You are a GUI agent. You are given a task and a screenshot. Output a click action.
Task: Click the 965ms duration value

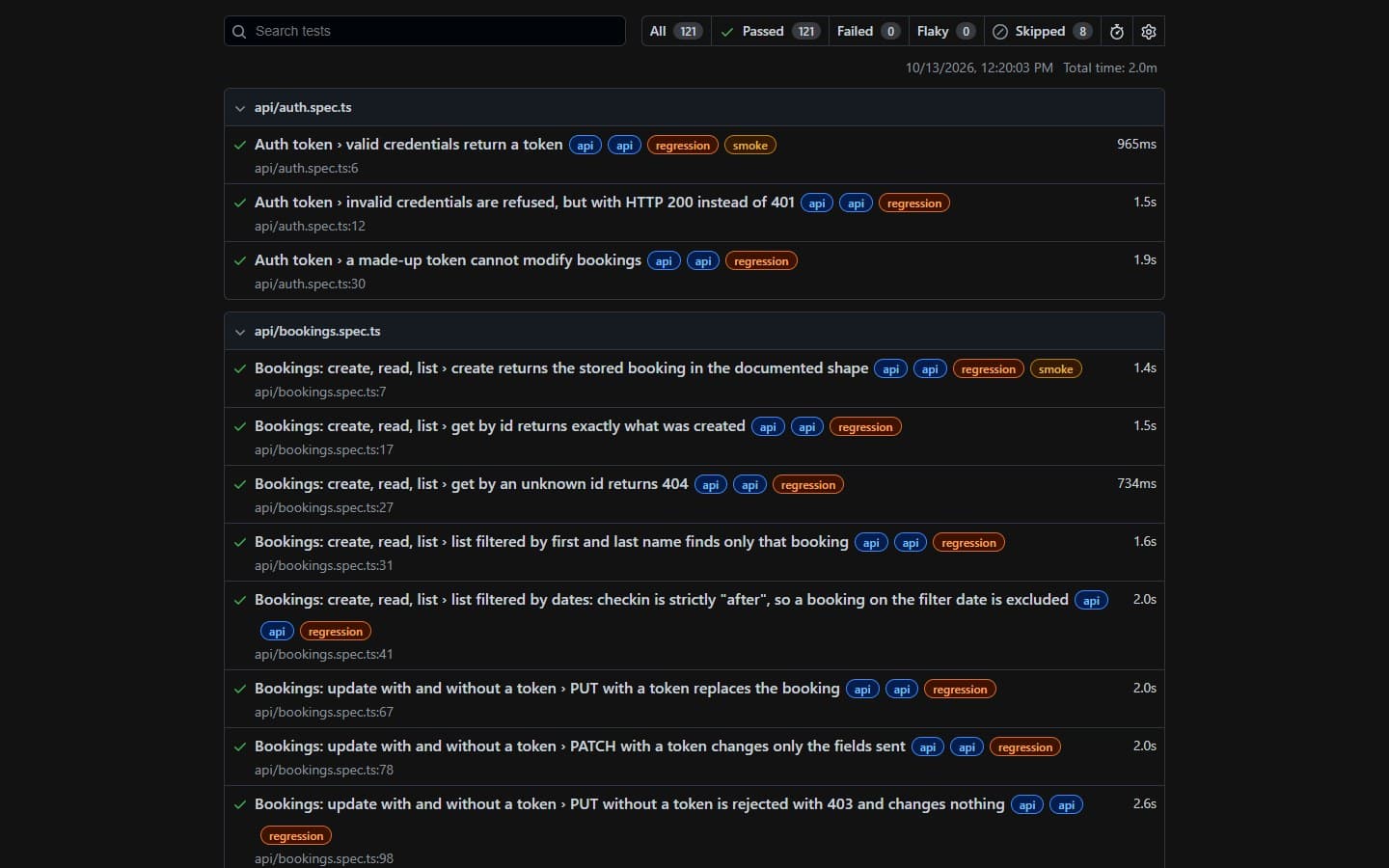(1136, 144)
